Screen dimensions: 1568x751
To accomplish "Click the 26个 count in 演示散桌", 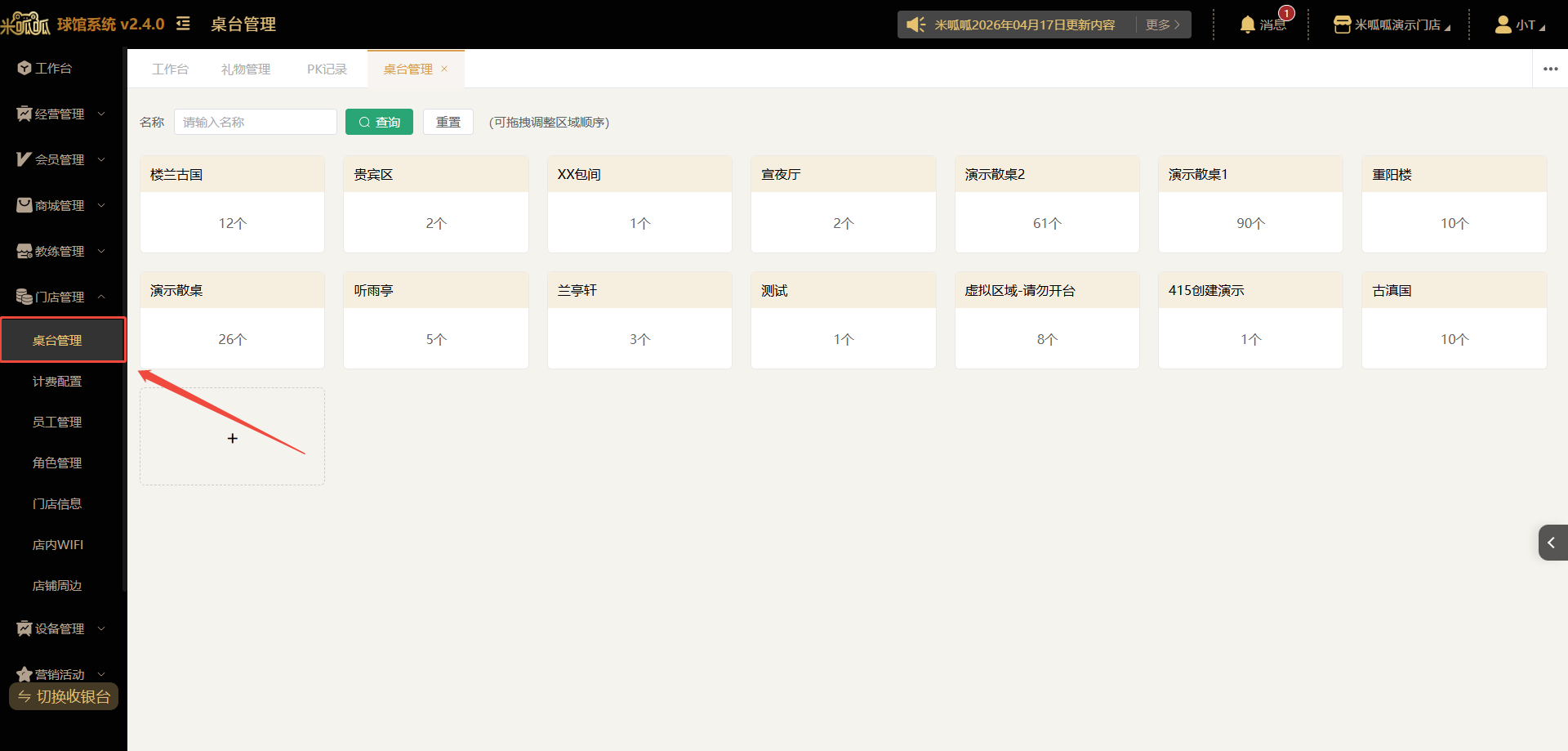I will pos(232,339).
